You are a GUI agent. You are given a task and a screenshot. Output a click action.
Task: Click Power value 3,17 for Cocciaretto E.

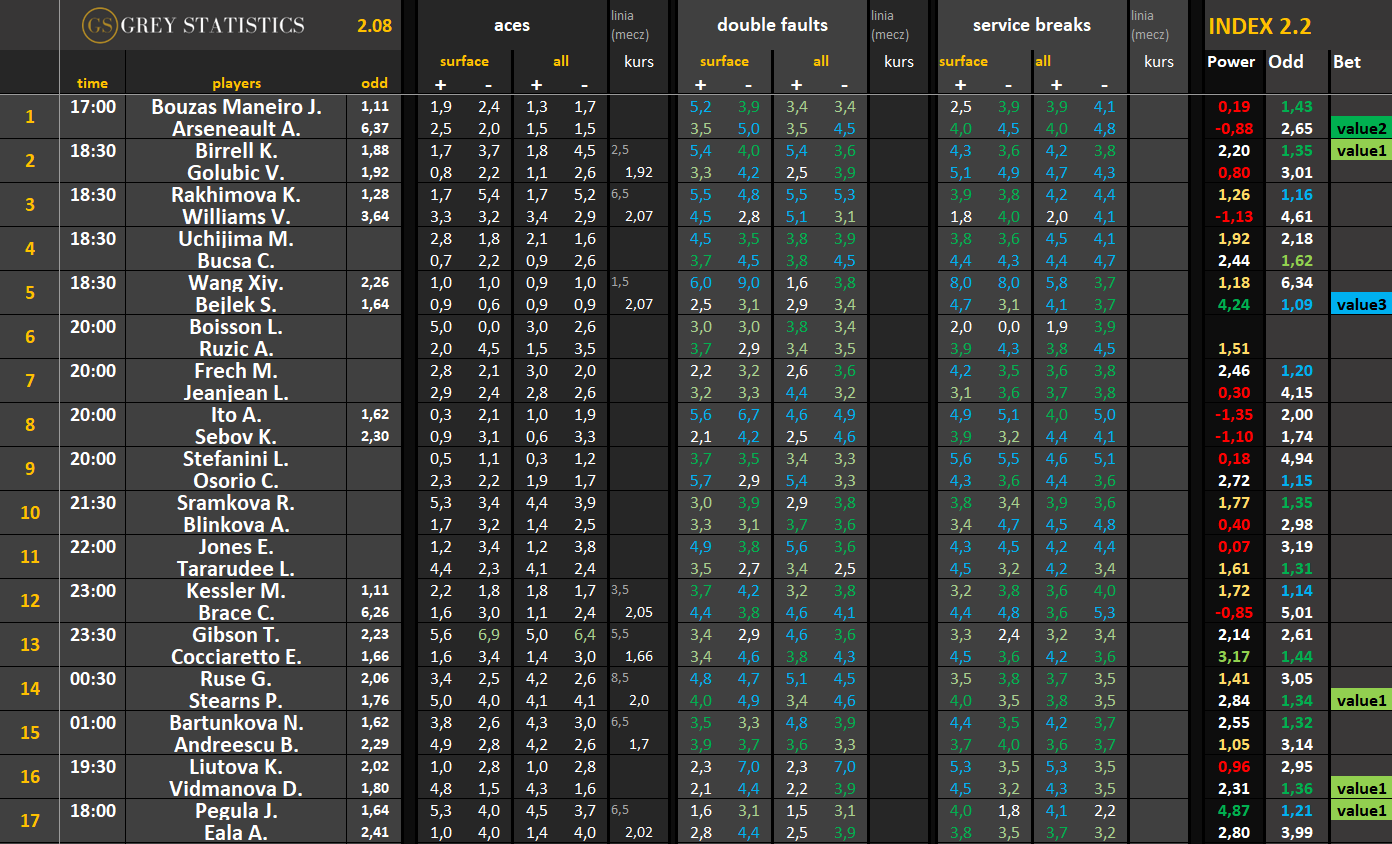click(1232, 656)
